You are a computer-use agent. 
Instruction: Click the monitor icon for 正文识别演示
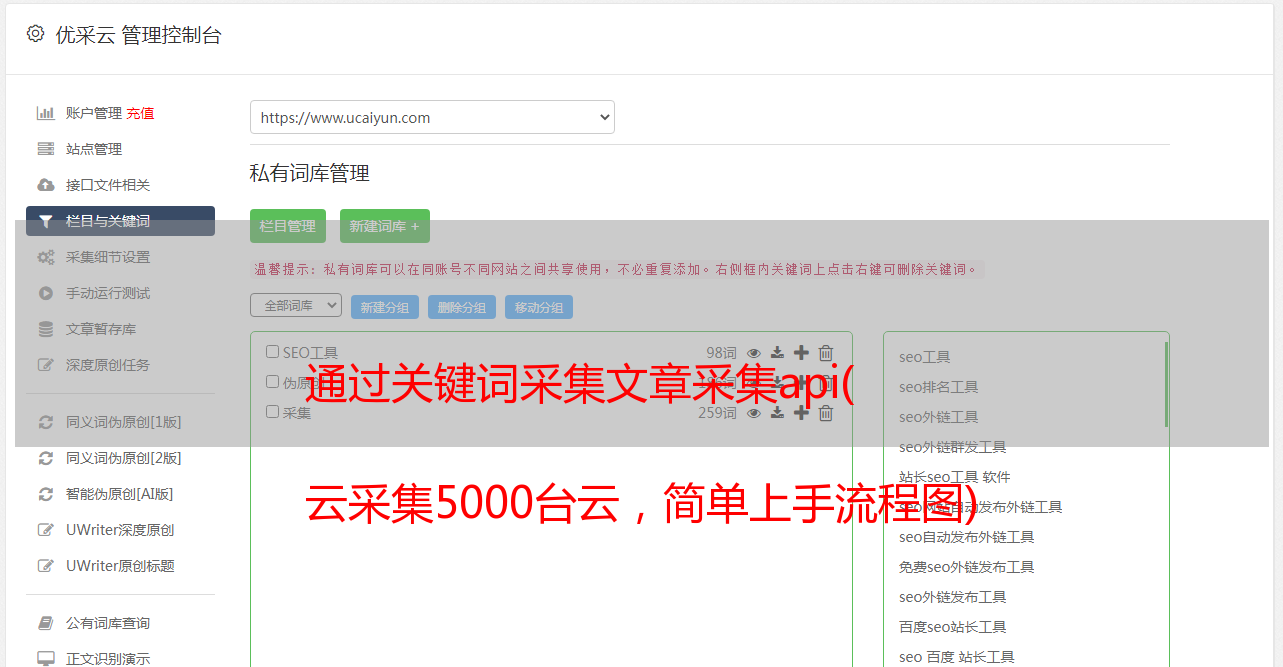[x=45, y=659]
